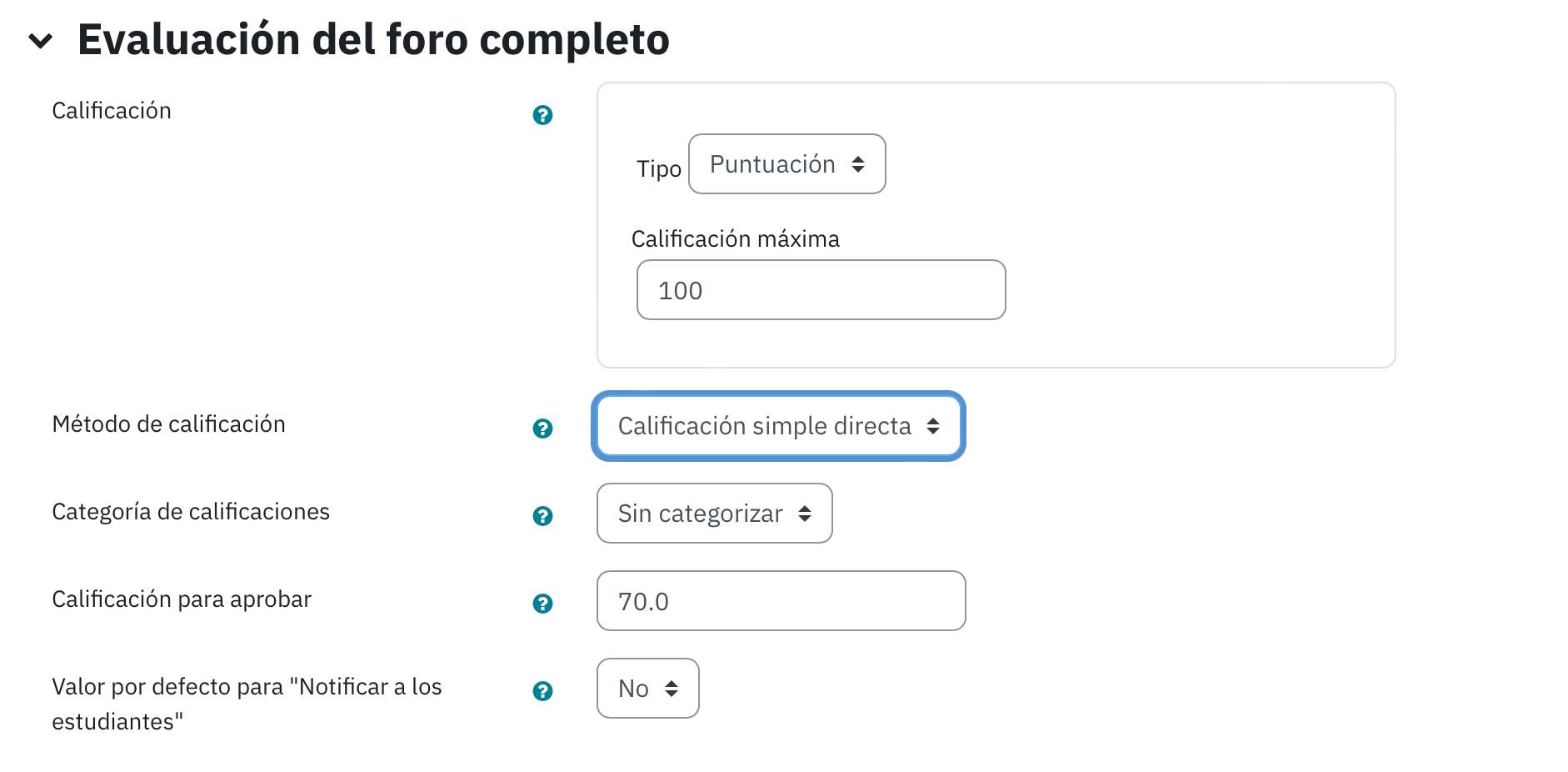Viewport: 1568px width, 772px height.
Task: Click the Valor por defecto Notificar label
Action: pyautogui.click(x=247, y=704)
